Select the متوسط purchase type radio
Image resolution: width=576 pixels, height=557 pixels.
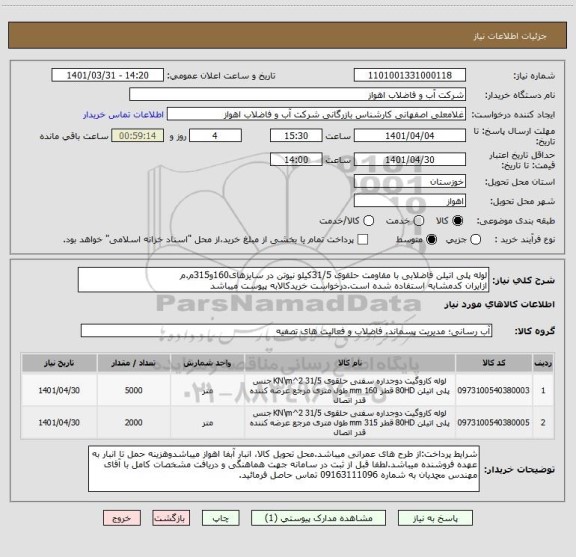(x=432, y=240)
